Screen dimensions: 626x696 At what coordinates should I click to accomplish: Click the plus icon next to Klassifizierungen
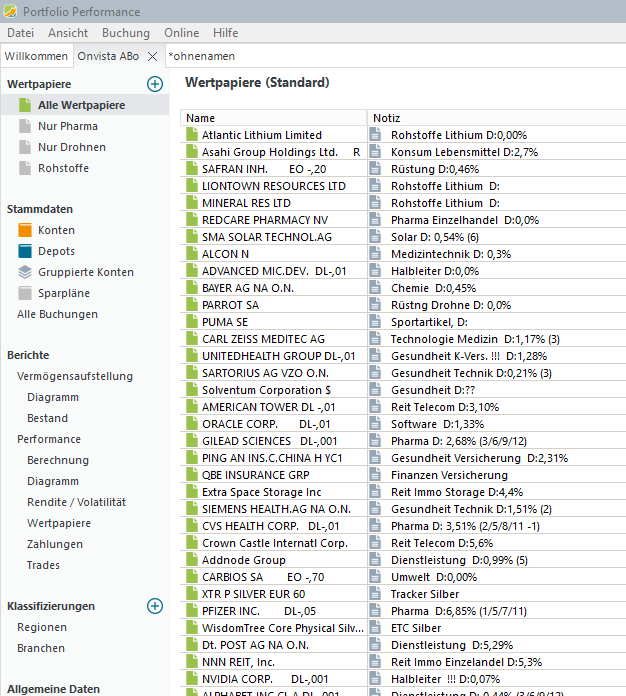tap(154, 606)
